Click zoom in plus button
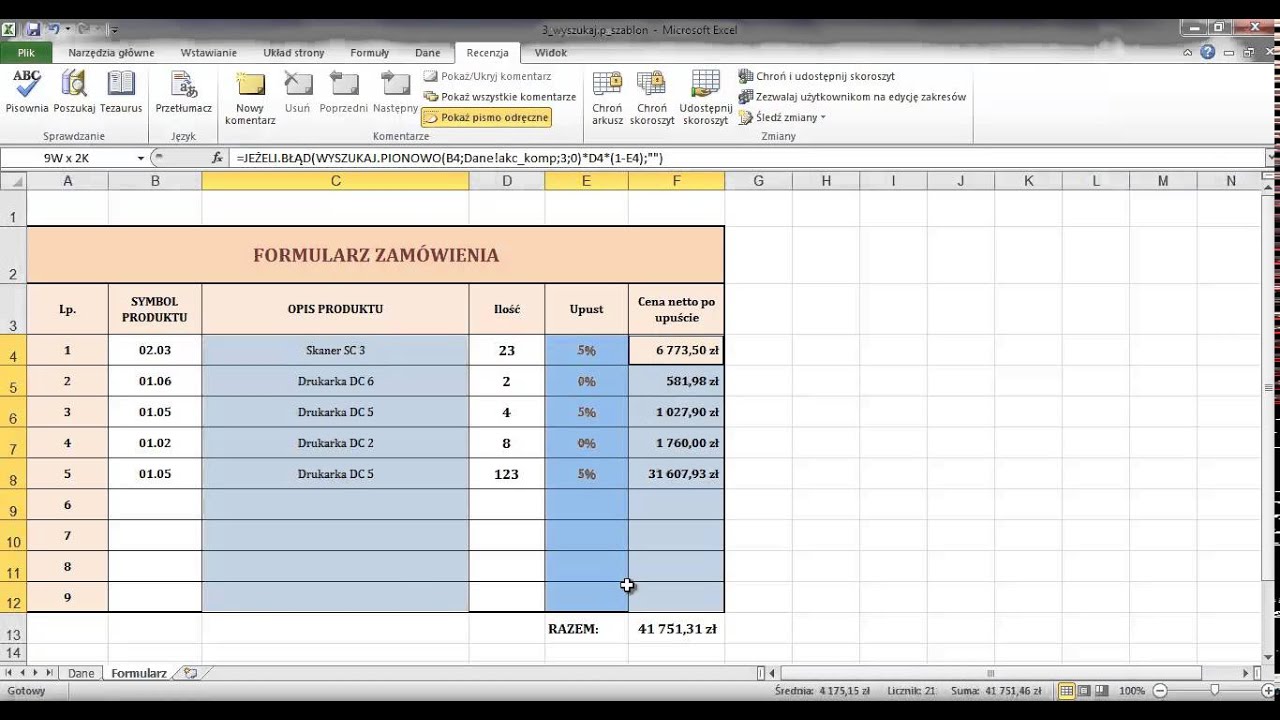The height and width of the screenshot is (720, 1280). tap(1266, 691)
